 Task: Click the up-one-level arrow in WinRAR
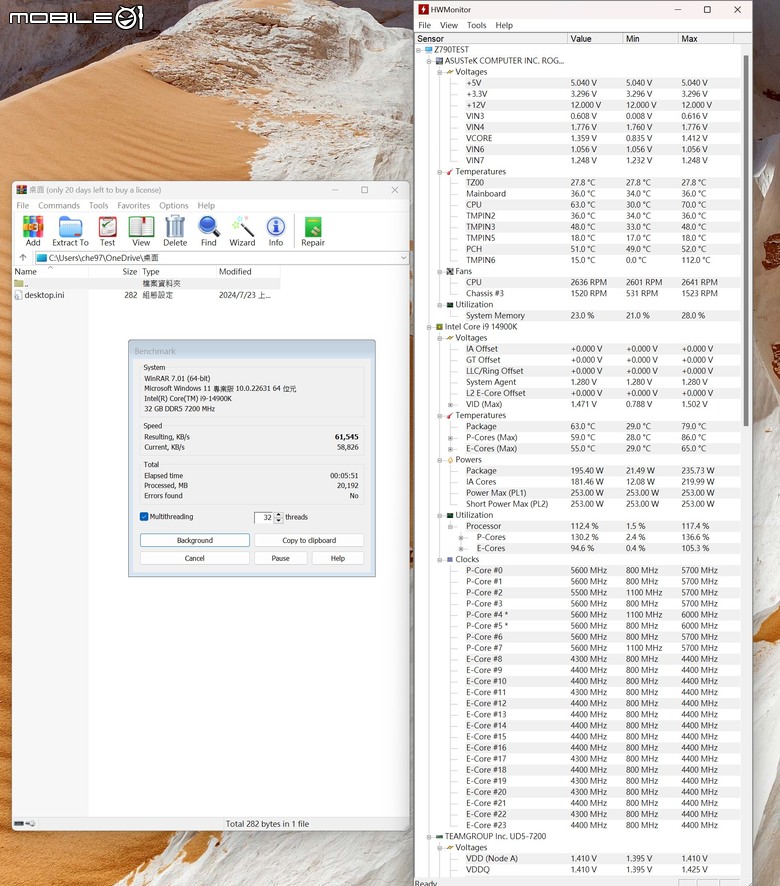(23, 258)
